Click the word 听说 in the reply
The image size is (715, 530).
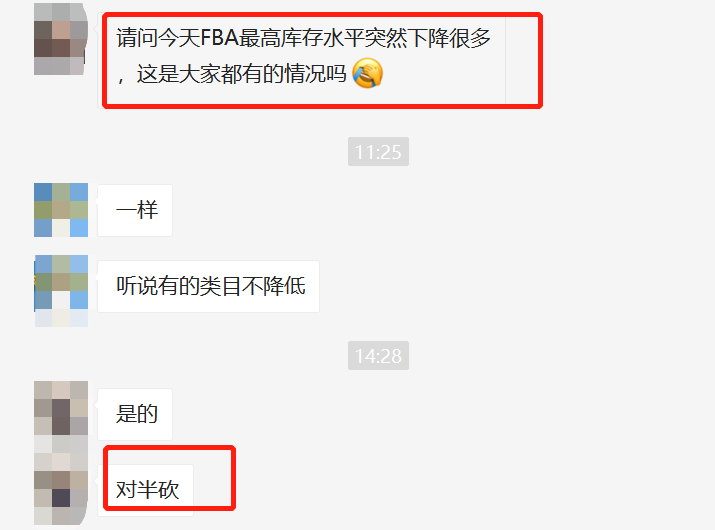click(x=137, y=286)
